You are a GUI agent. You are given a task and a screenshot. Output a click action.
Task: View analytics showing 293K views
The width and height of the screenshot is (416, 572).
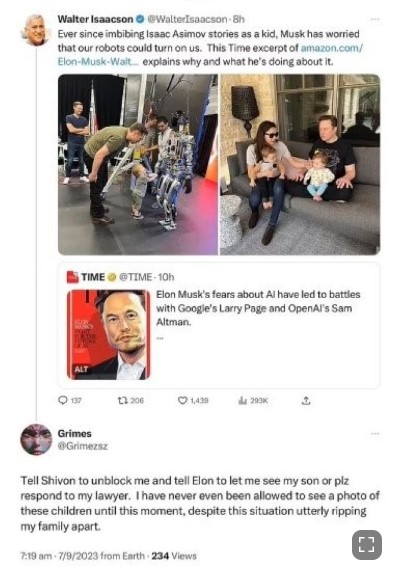[242, 400]
